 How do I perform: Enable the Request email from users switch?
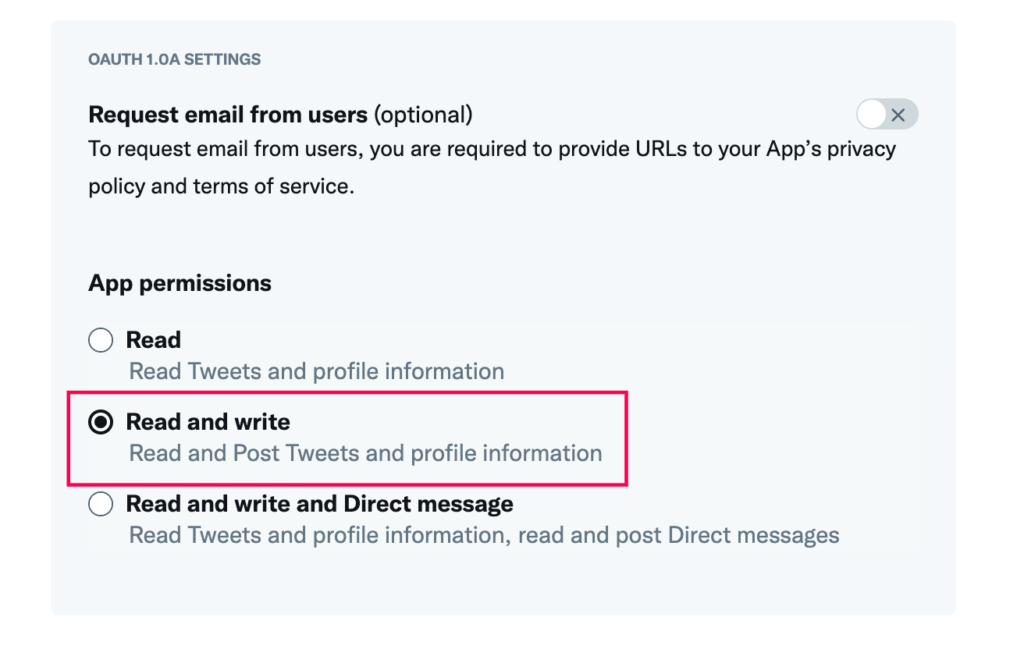click(x=887, y=114)
